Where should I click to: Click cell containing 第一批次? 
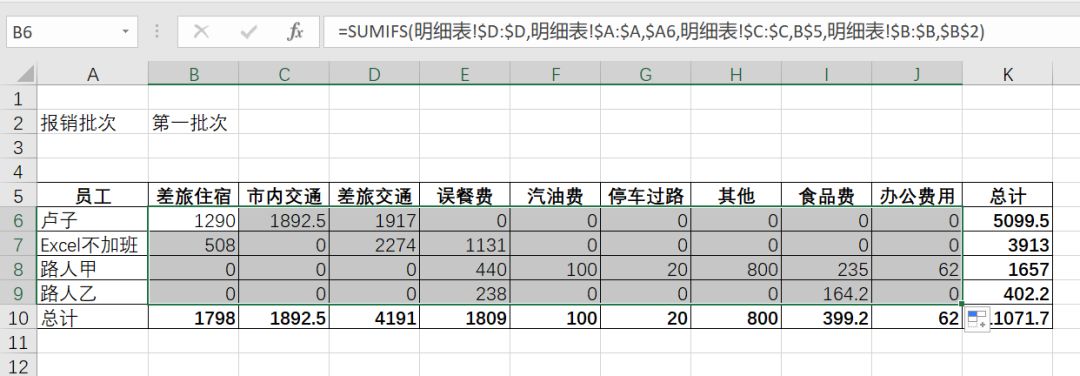(194, 123)
